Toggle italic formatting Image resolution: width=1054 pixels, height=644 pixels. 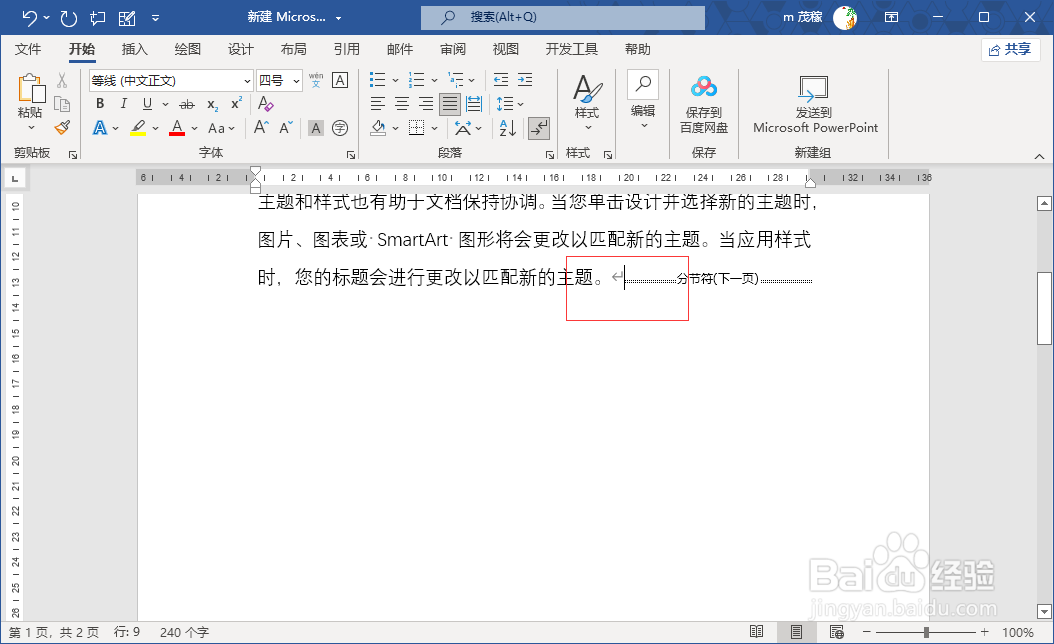pos(124,104)
